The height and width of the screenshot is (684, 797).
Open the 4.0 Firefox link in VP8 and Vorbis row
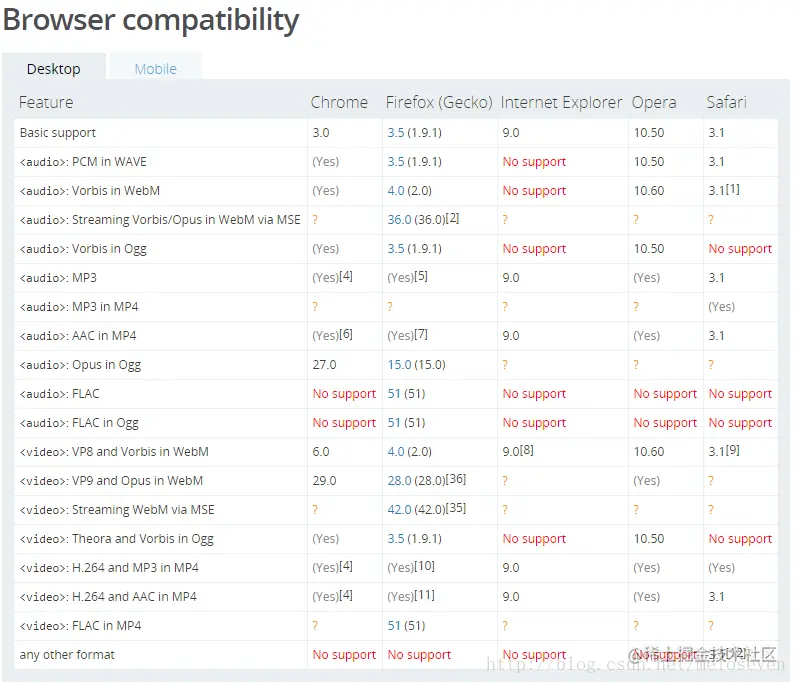click(x=395, y=451)
